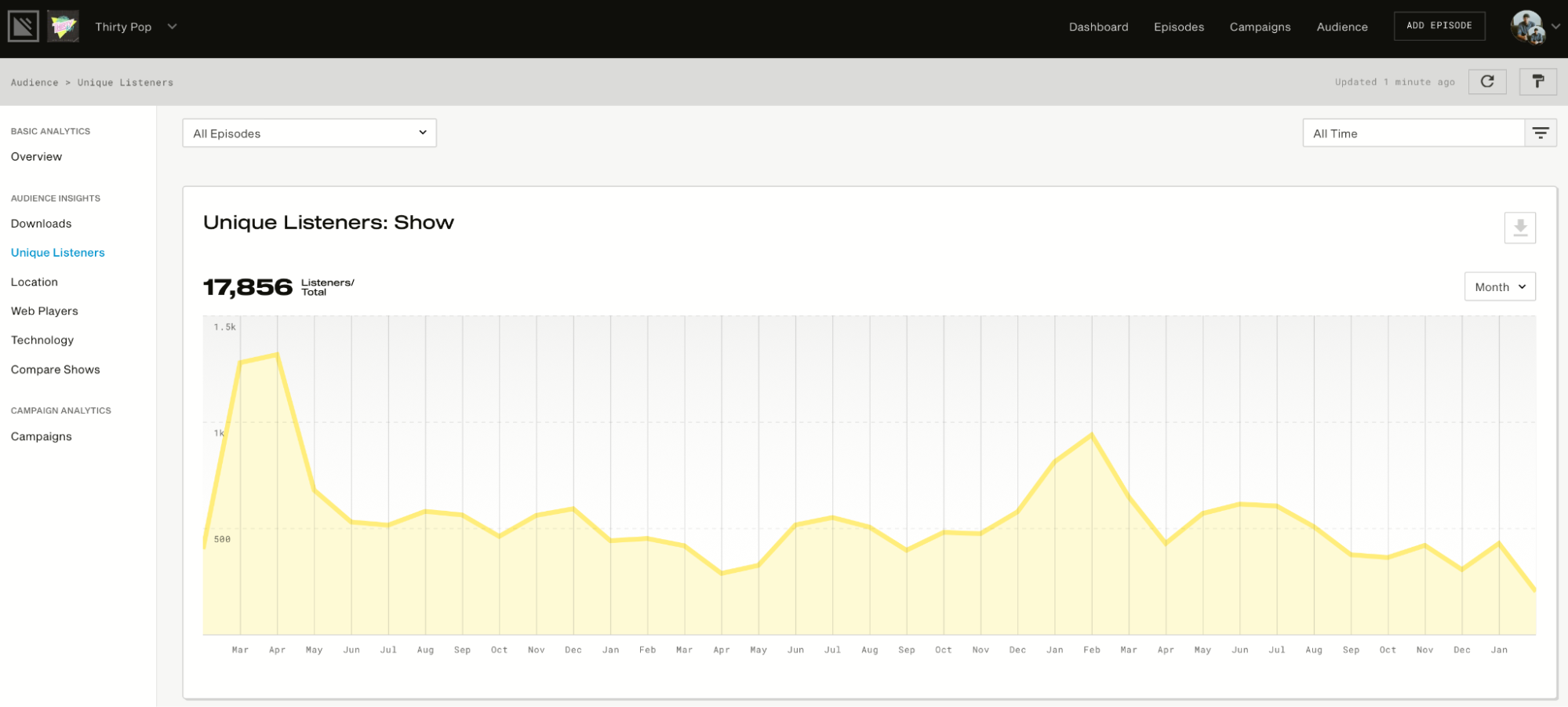Open the Campaigns top navigation item
The image size is (1568, 707).
pos(1260,27)
